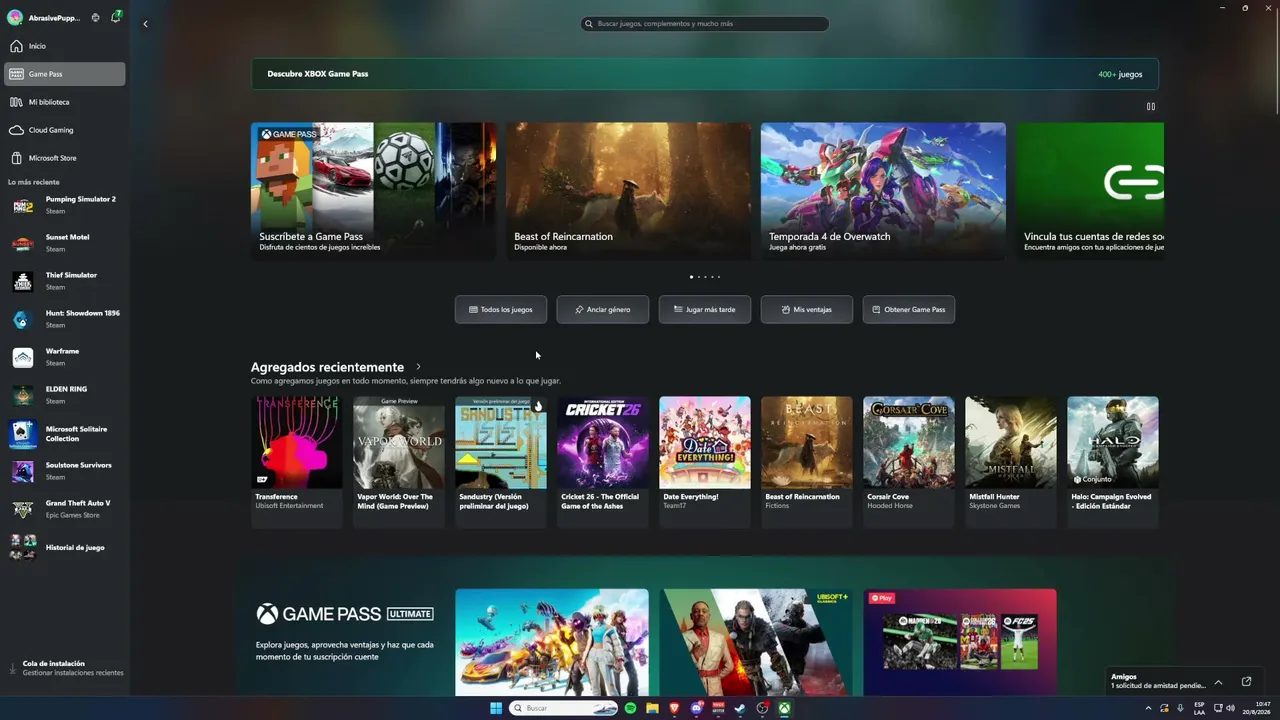Screen dimensions: 1280x720
Task: Open the Mistfall Hunter tile
Action: pyautogui.click(x=1011, y=461)
